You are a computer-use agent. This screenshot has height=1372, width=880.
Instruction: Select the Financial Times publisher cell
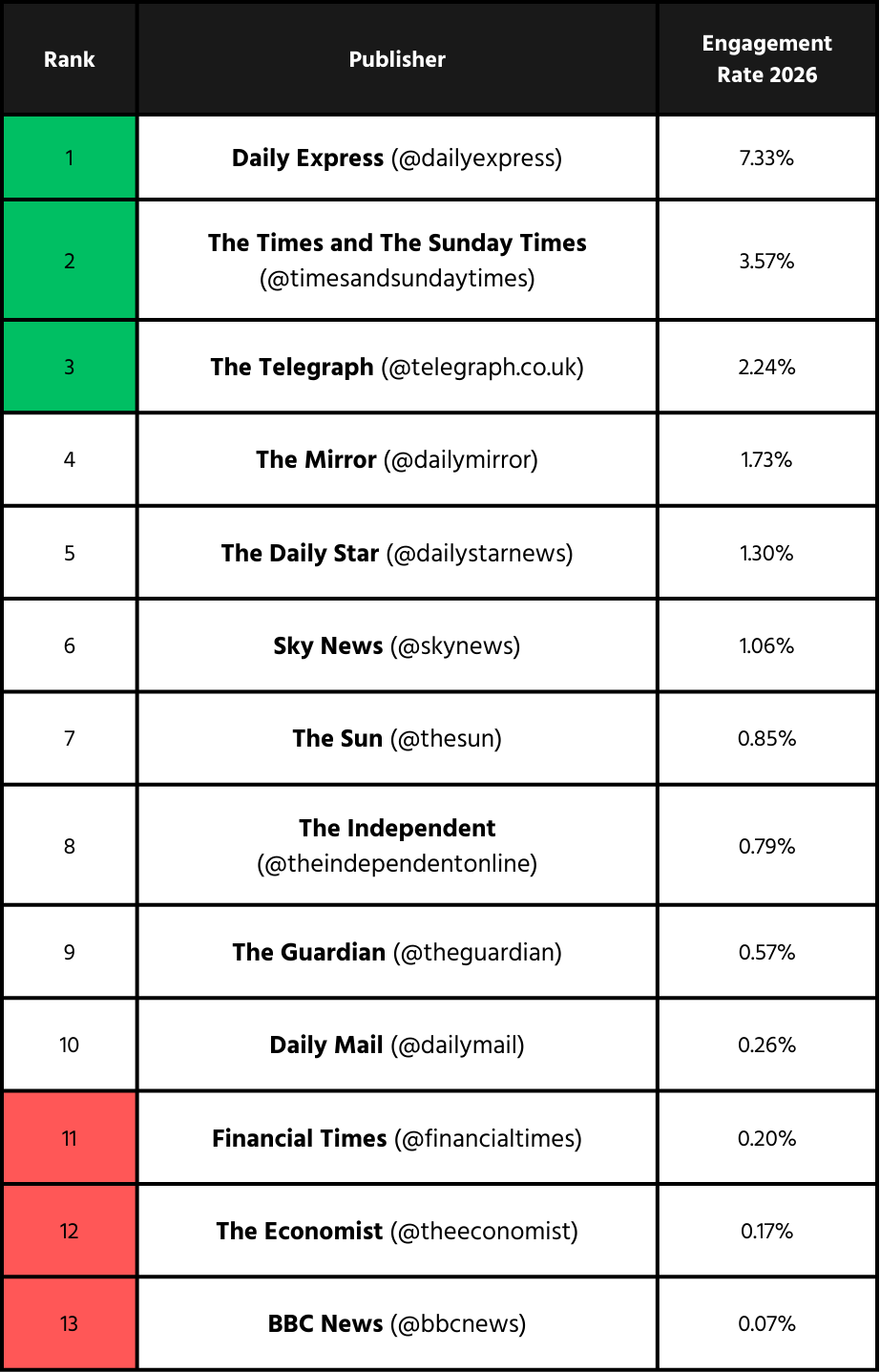pyautogui.click(x=397, y=1138)
